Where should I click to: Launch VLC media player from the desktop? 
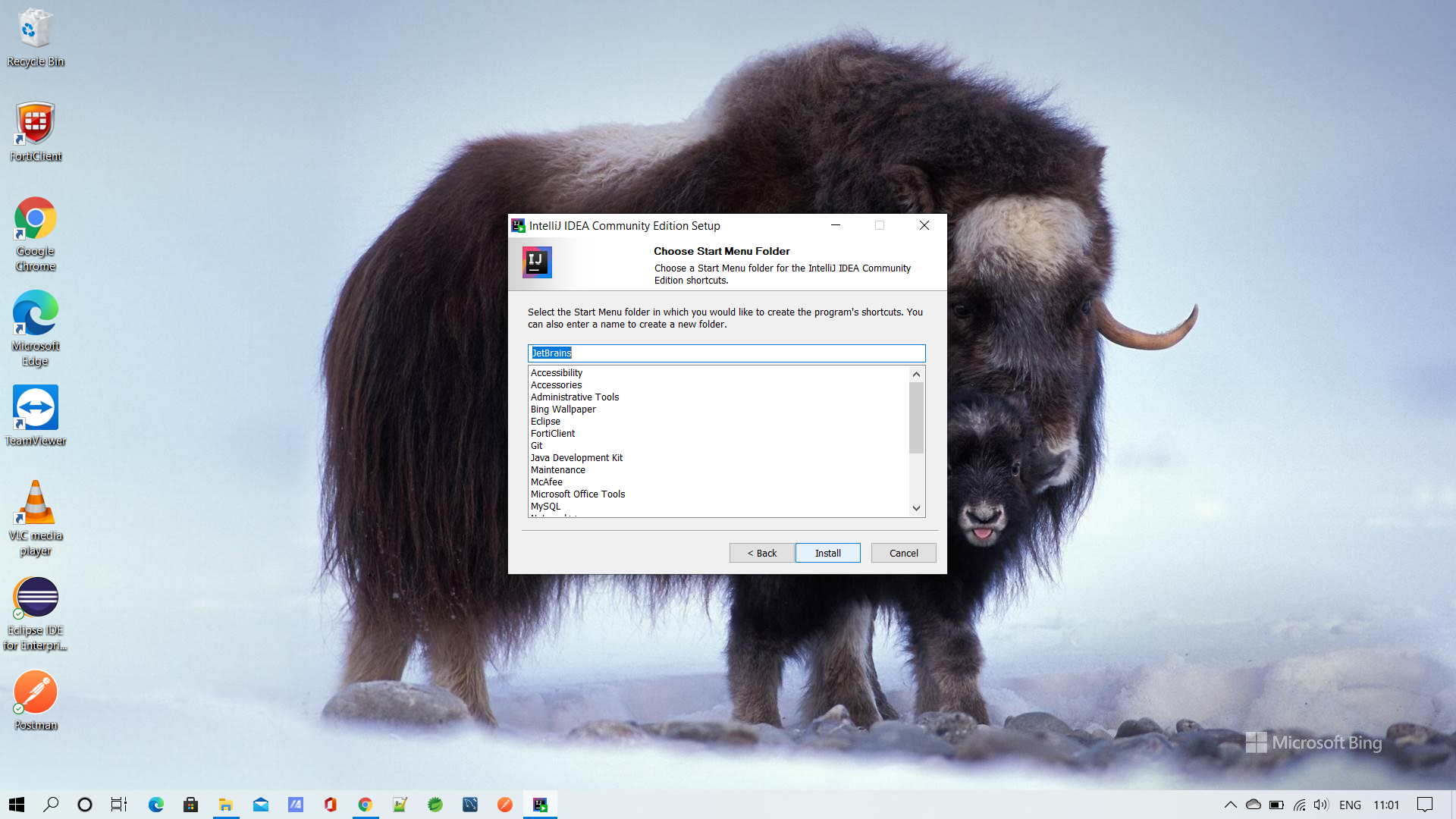35,503
